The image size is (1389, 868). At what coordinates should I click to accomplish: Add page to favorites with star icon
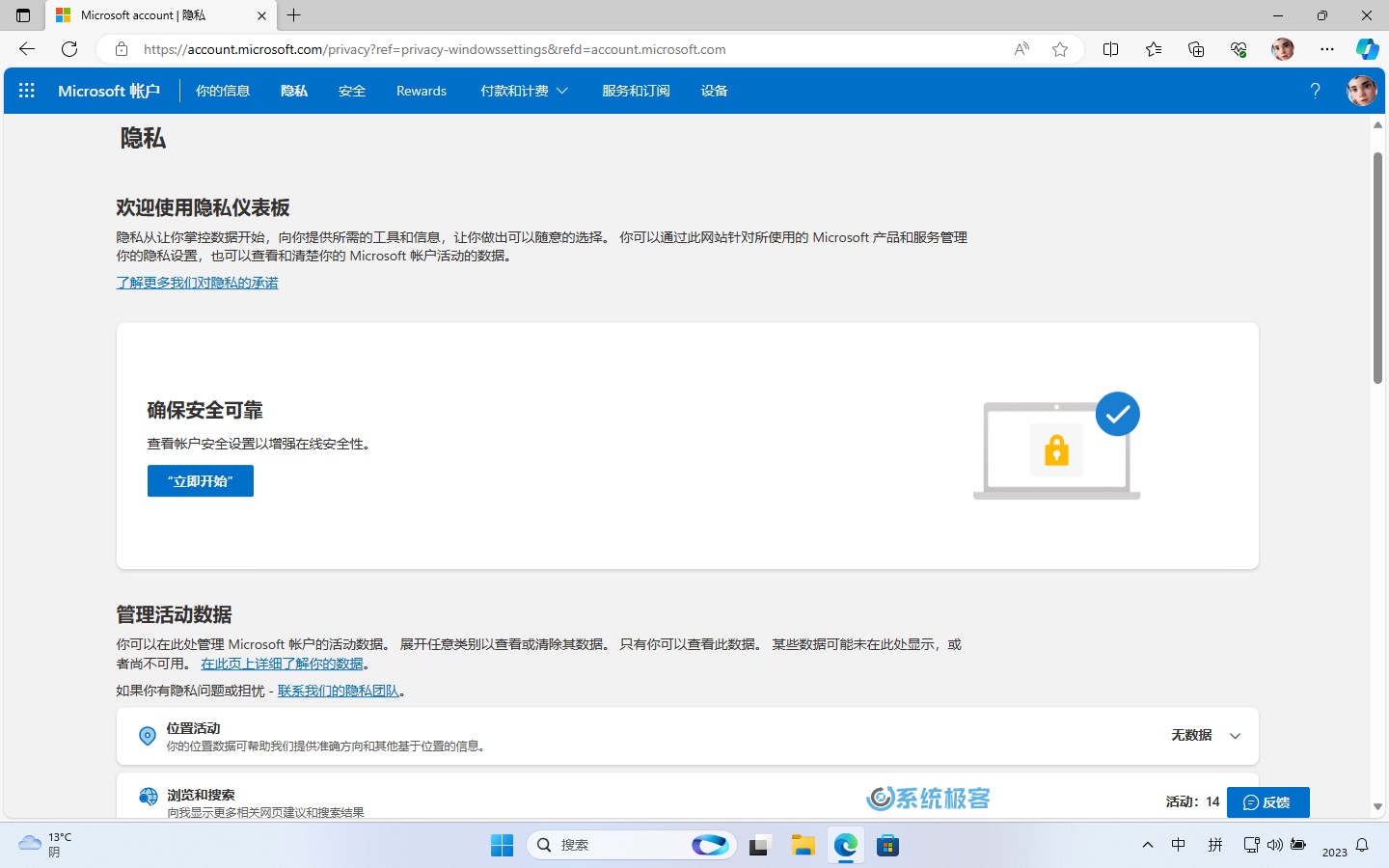1060,49
